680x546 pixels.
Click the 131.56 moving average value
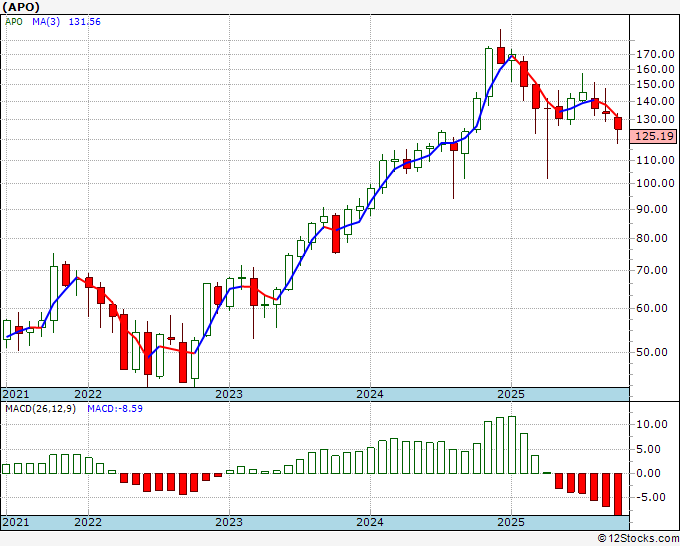click(x=85, y=22)
